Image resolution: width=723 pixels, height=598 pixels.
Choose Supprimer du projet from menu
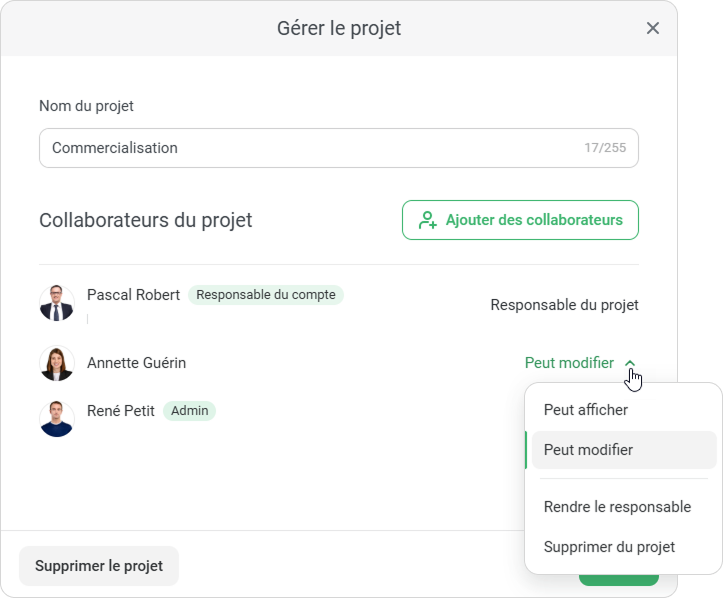tap(609, 547)
